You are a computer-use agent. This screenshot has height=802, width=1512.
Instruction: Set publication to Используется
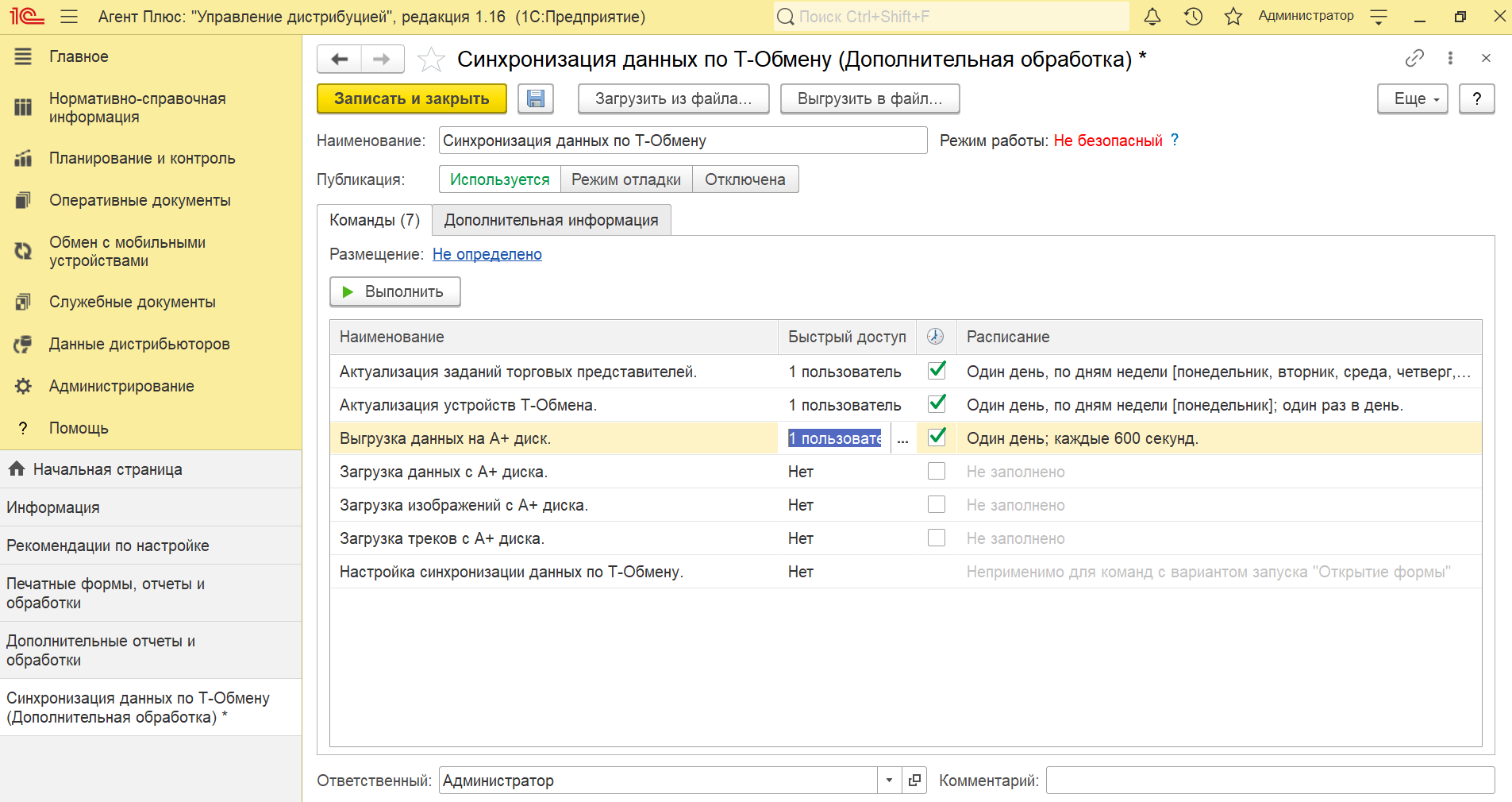point(500,179)
